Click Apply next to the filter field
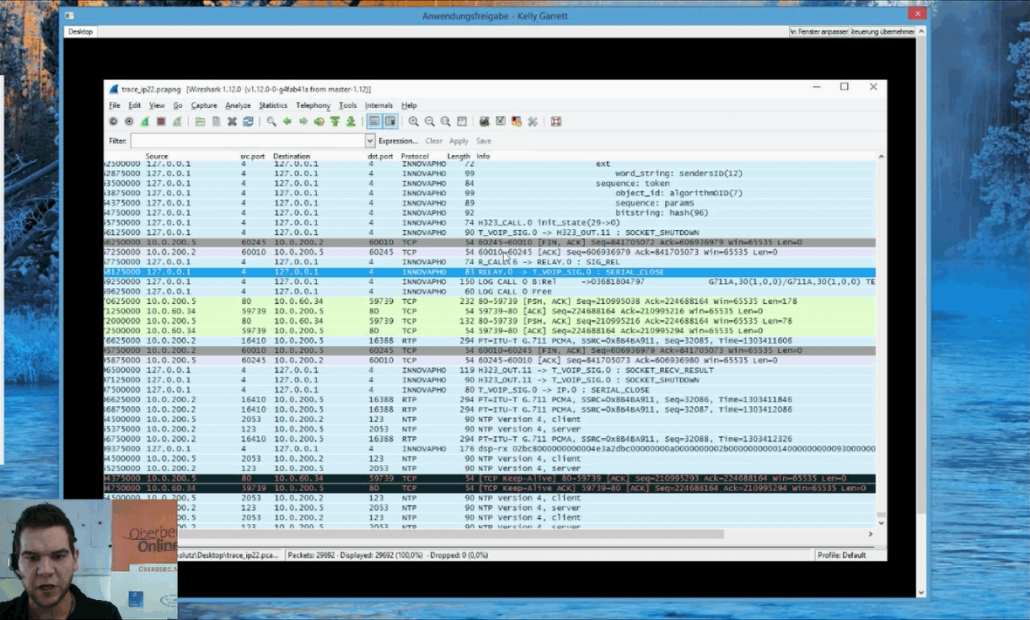 coord(458,141)
